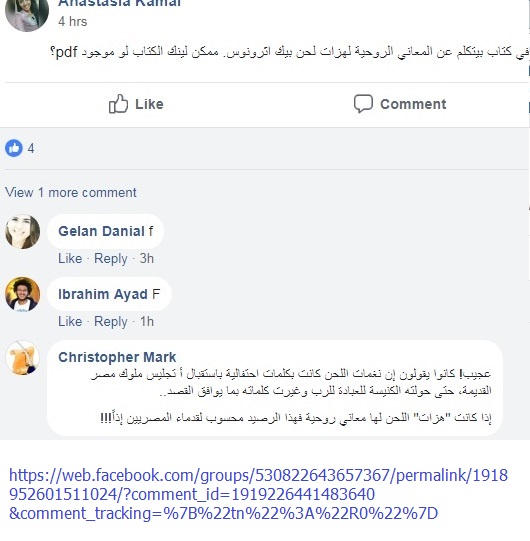The height and width of the screenshot is (541, 530).
Task: Open Anastasia Kamal's profile picture
Action: pos(27,14)
